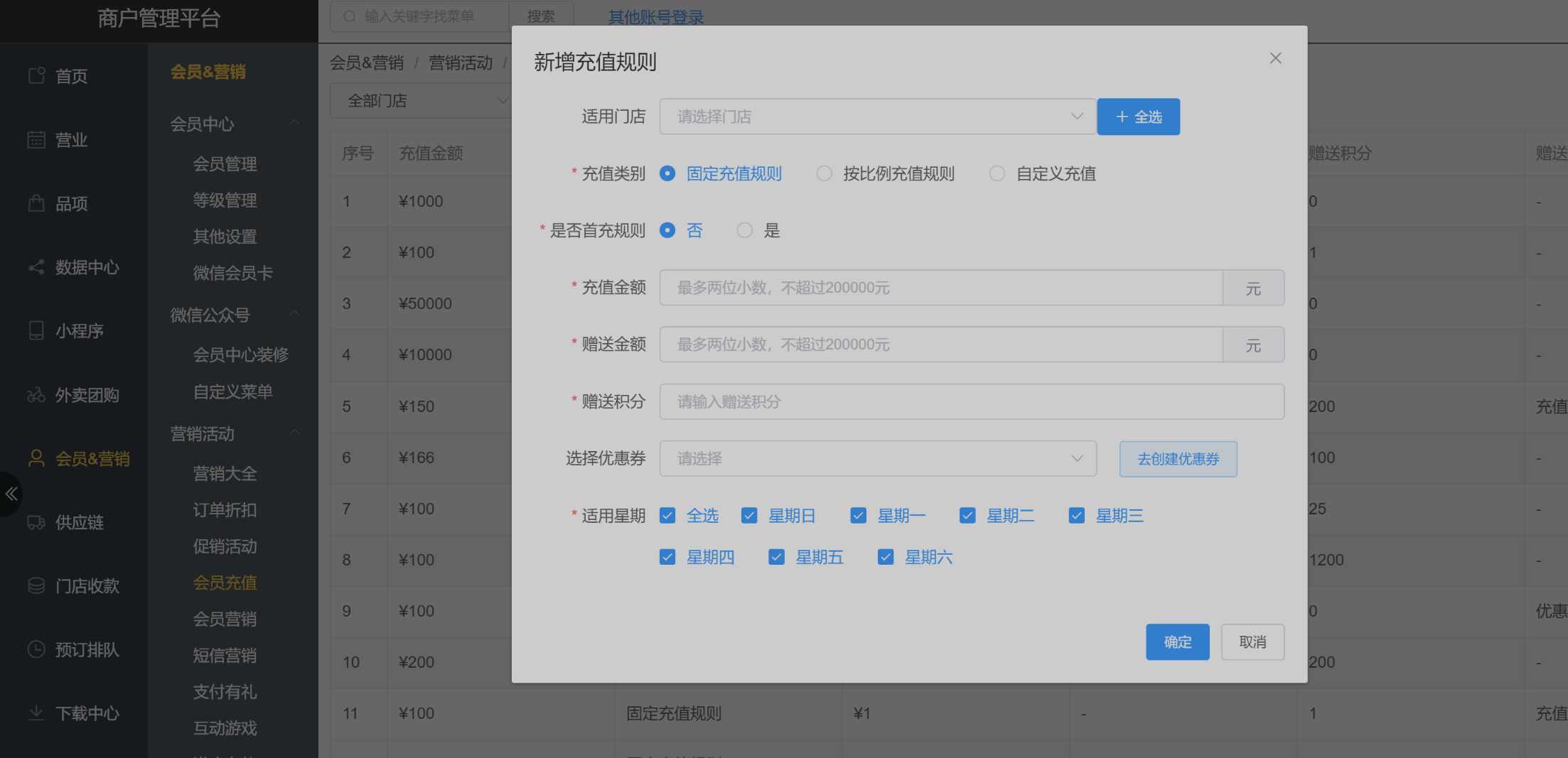
Task: Click the menu keyword search field
Action: pos(419,16)
